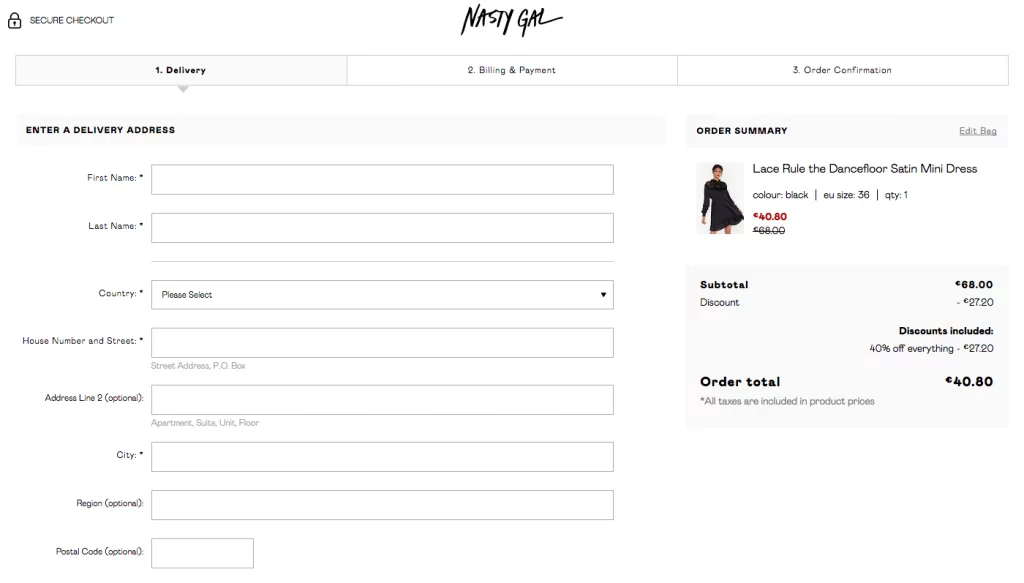The width and height of the screenshot is (1024, 583).
Task: Open the Country dropdown menu
Action: tap(381, 295)
